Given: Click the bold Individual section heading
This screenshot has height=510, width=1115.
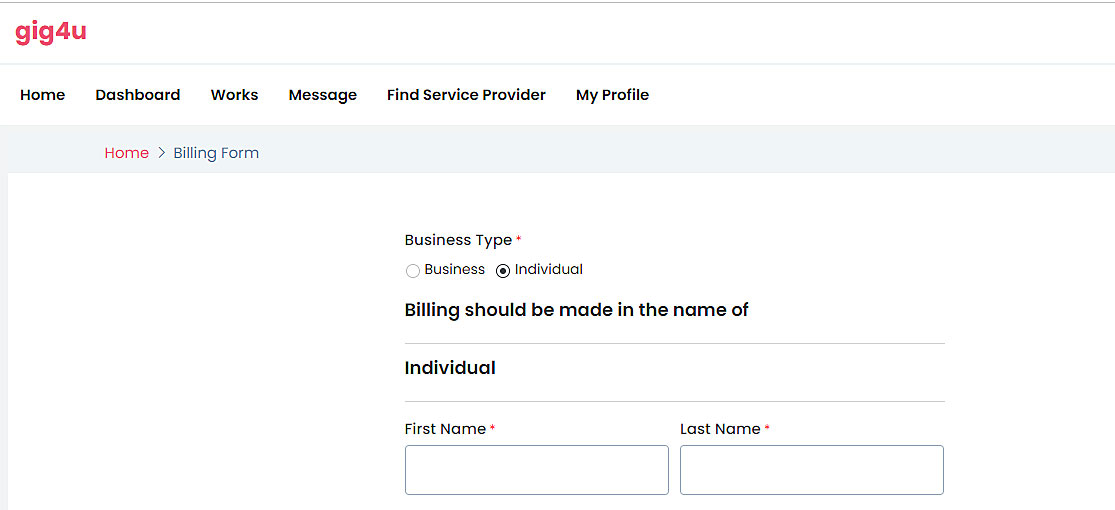Looking at the screenshot, I should (450, 368).
